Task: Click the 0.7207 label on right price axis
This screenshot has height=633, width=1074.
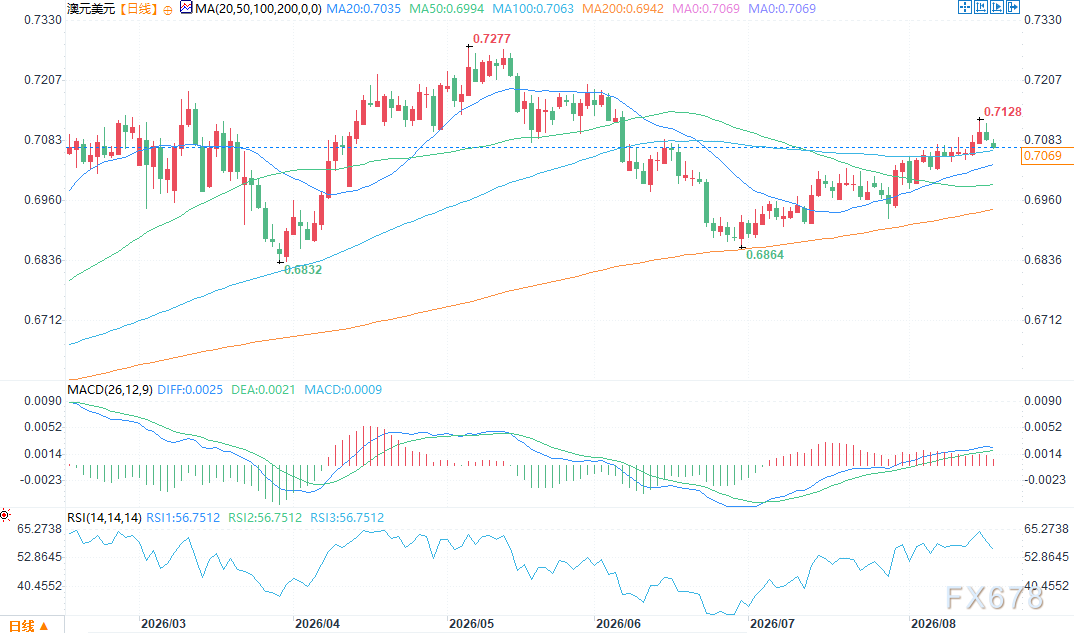Action: (1042, 80)
